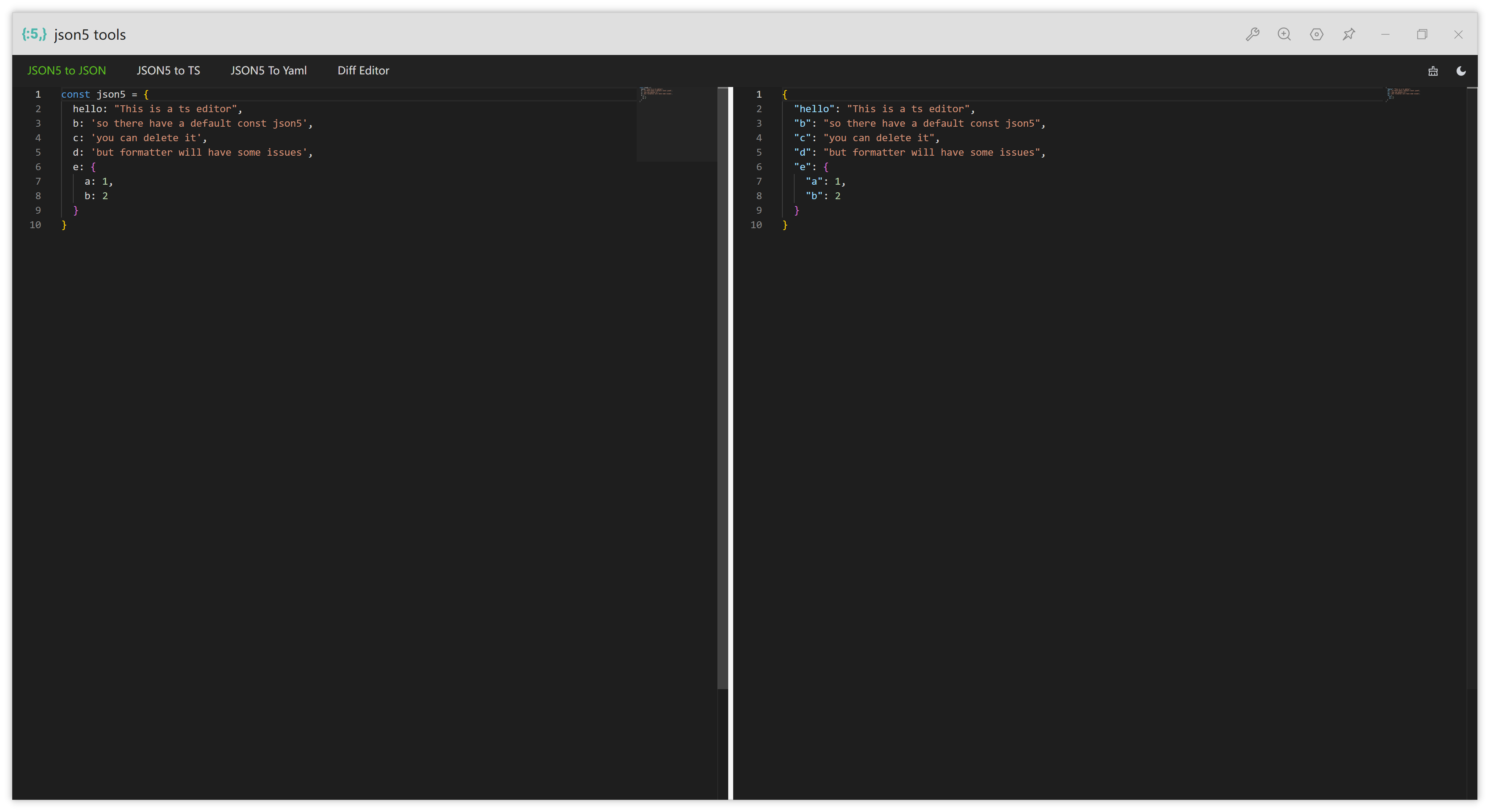Screen dimensions: 1490x812
Task: Click the input editor's vertical scrollbar
Action: (x=722, y=387)
